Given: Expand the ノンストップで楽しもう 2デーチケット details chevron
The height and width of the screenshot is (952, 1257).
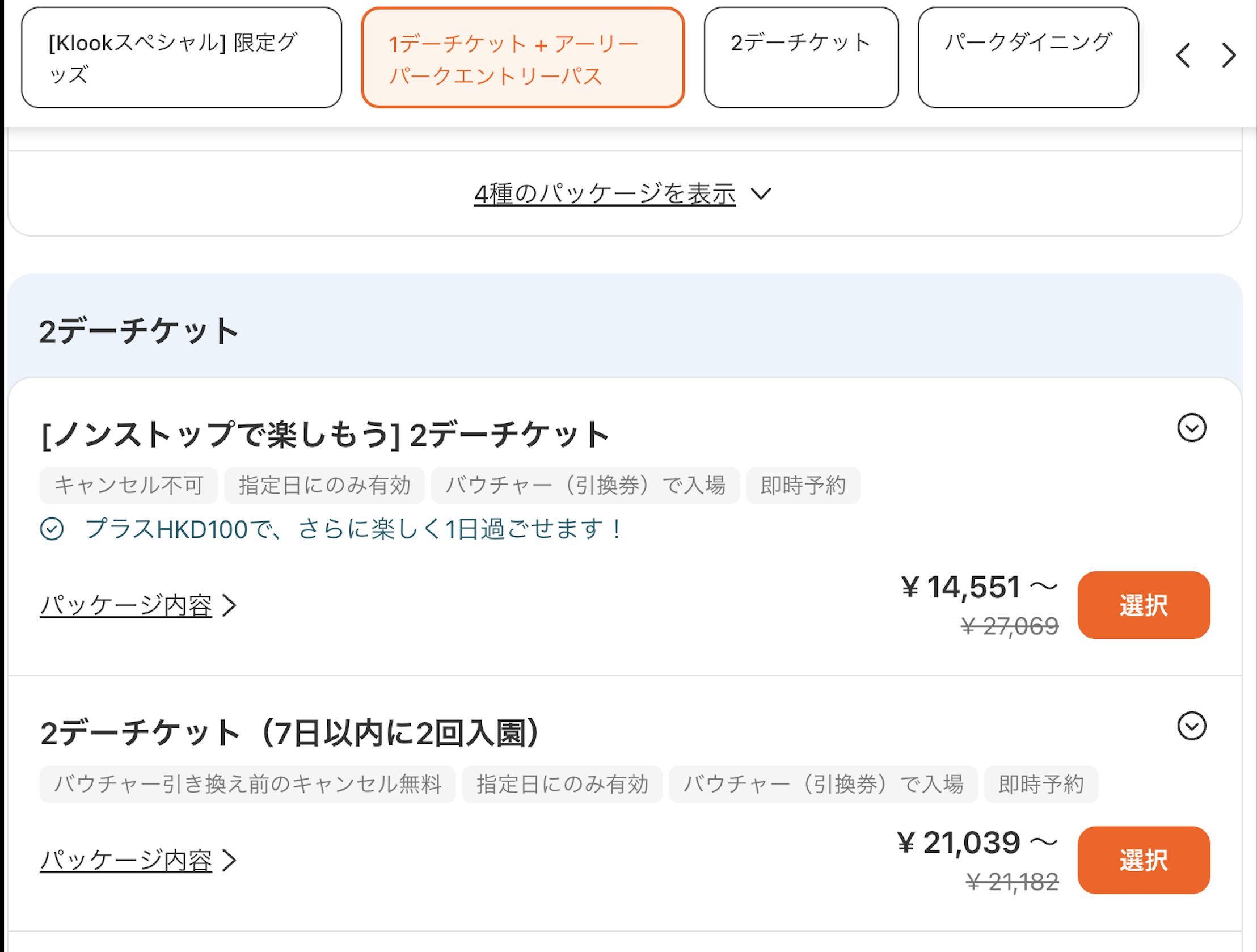Looking at the screenshot, I should pos(1191,428).
